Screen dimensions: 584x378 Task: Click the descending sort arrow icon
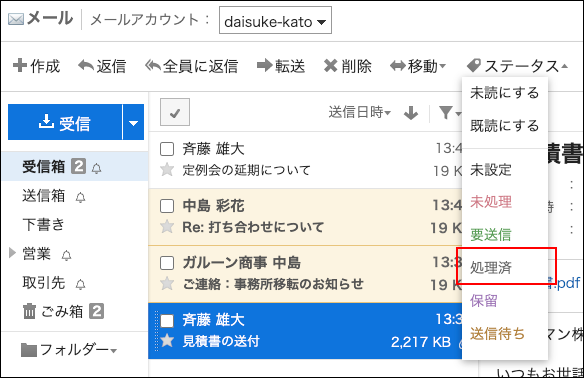click(411, 113)
